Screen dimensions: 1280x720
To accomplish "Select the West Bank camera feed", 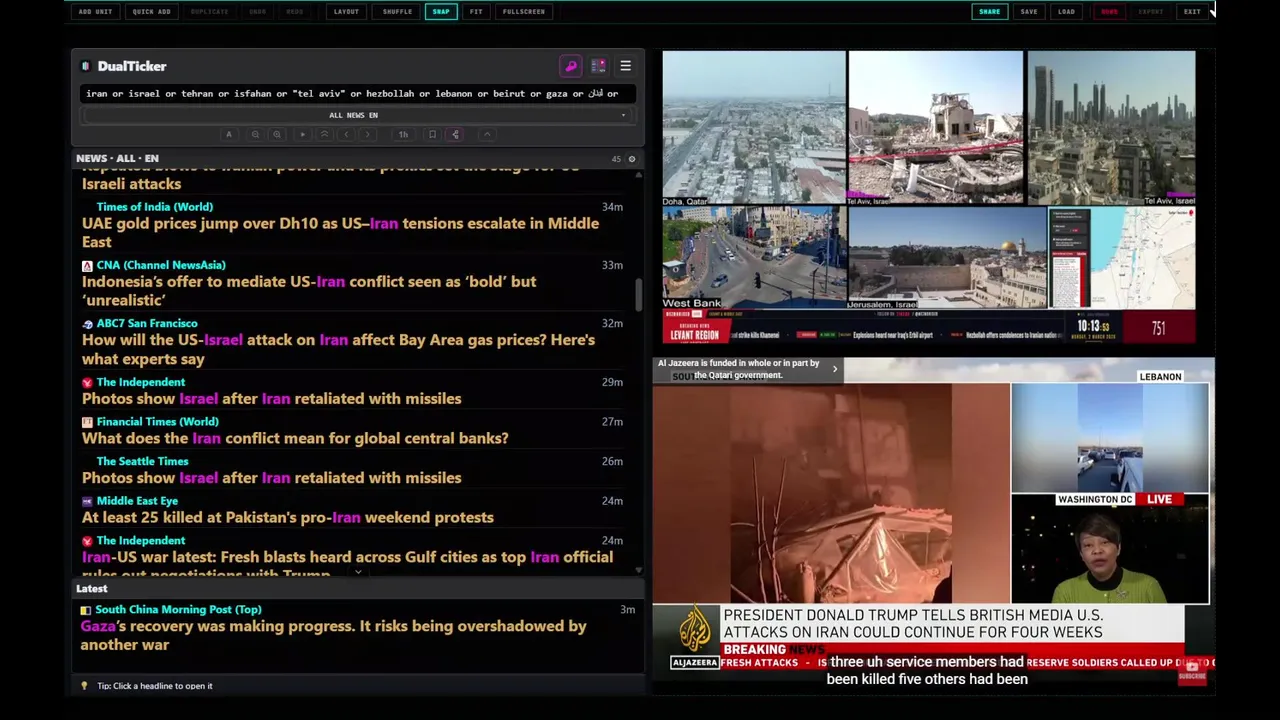I will 754,258.
